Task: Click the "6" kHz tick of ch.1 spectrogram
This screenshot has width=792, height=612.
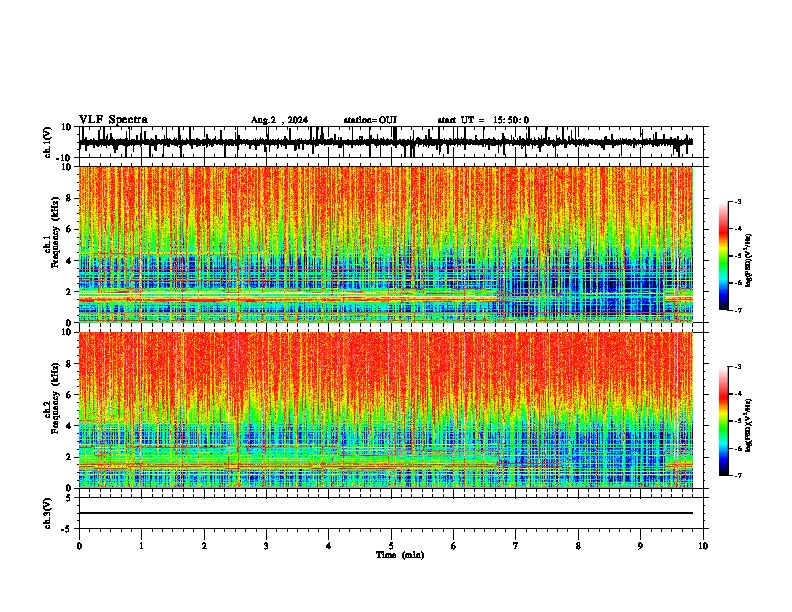Action: pyautogui.click(x=70, y=230)
